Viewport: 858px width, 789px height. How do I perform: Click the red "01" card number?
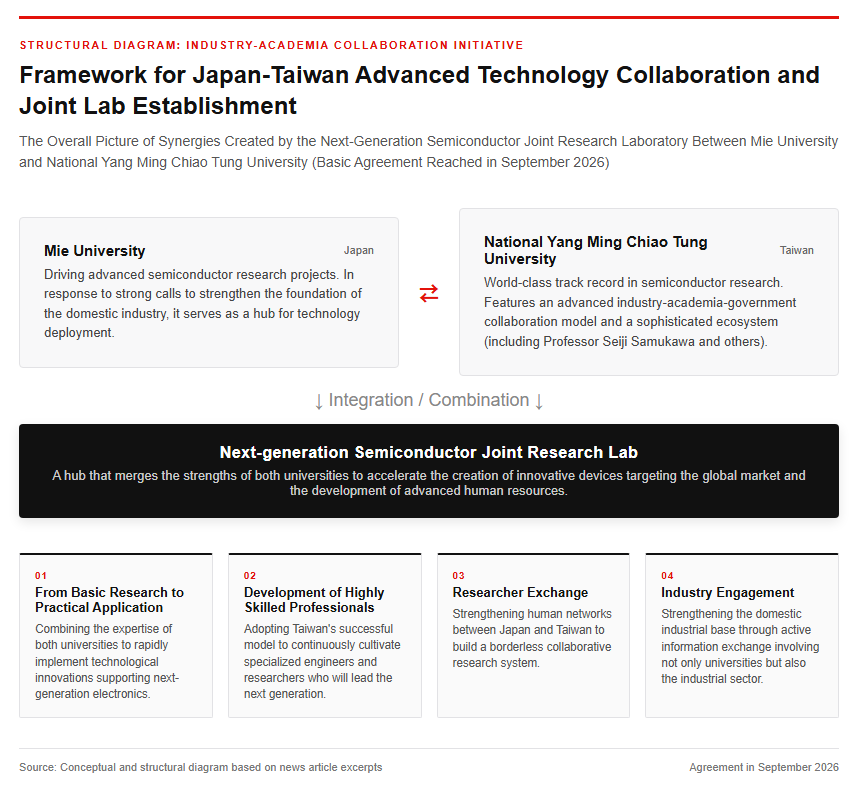click(41, 576)
